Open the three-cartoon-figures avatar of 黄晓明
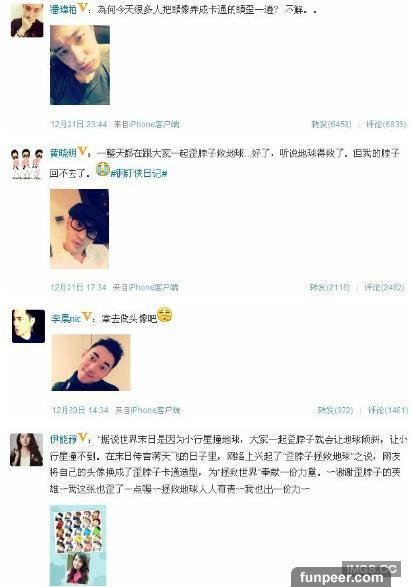 pyautogui.click(x=27, y=163)
